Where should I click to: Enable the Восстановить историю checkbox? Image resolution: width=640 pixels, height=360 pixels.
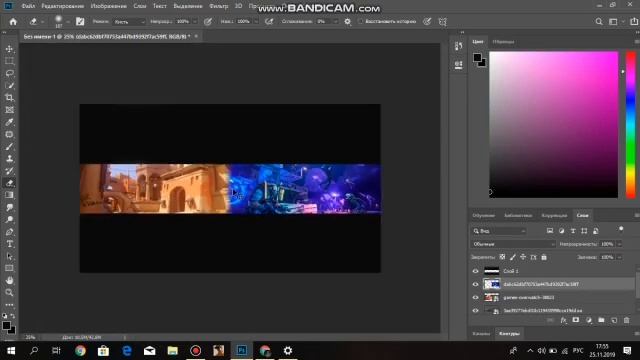pyautogui.click(x=360, y=22)
